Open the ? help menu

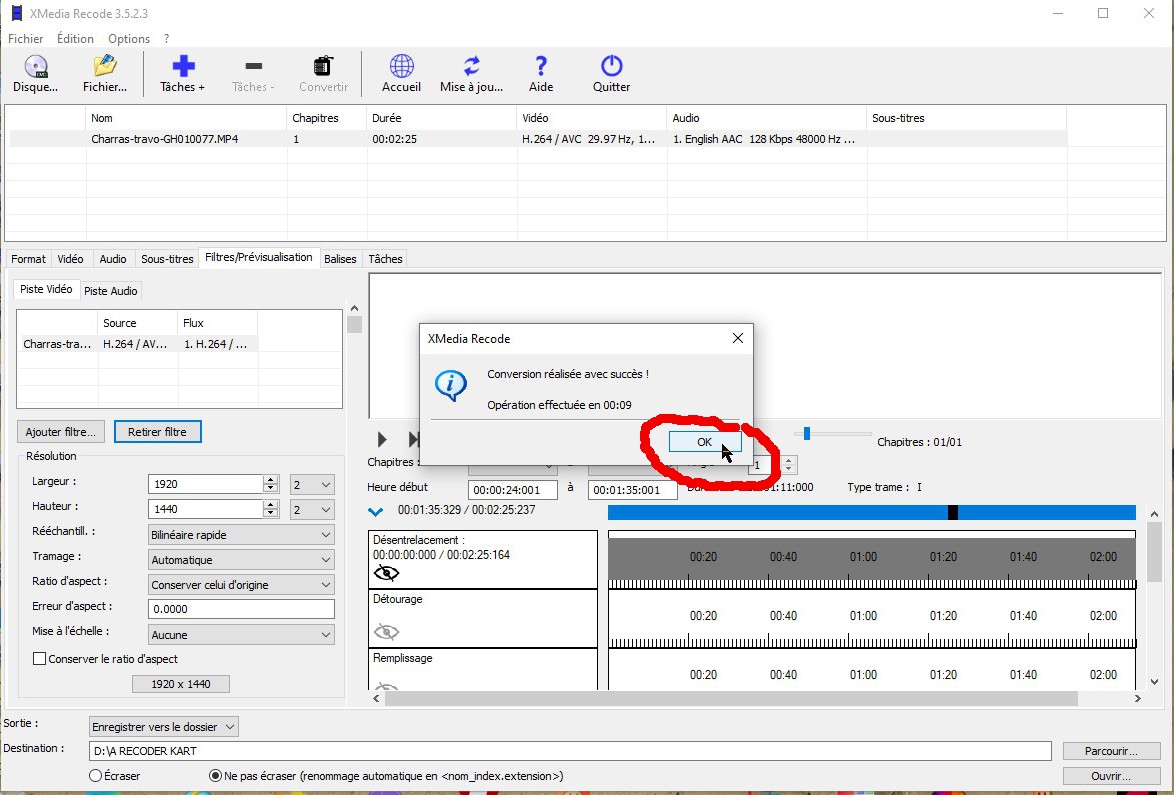point(166,38)
